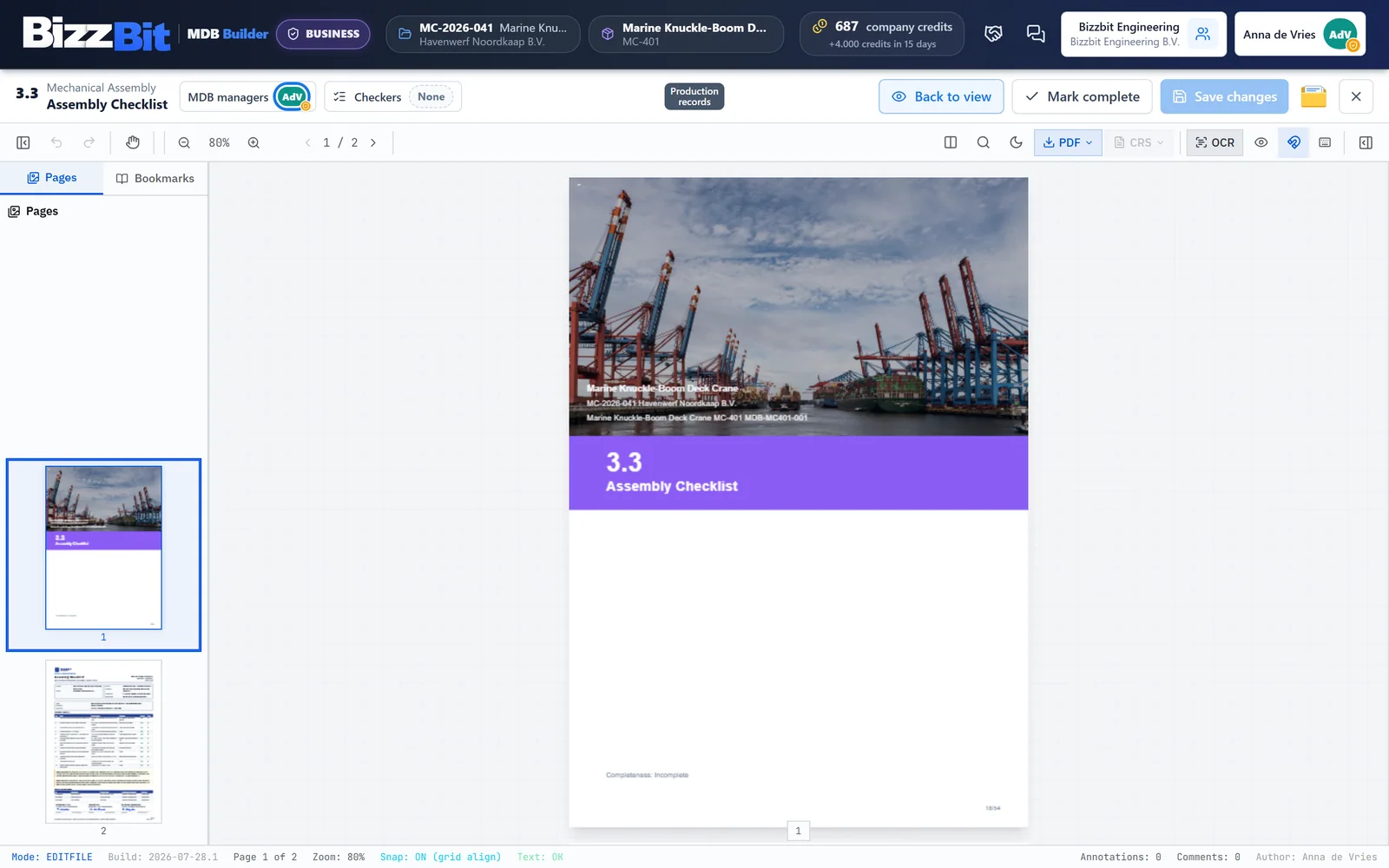Close the document editor with X
The width and height of the screenshot is (1389, 868).
(x=1356, y=96)
